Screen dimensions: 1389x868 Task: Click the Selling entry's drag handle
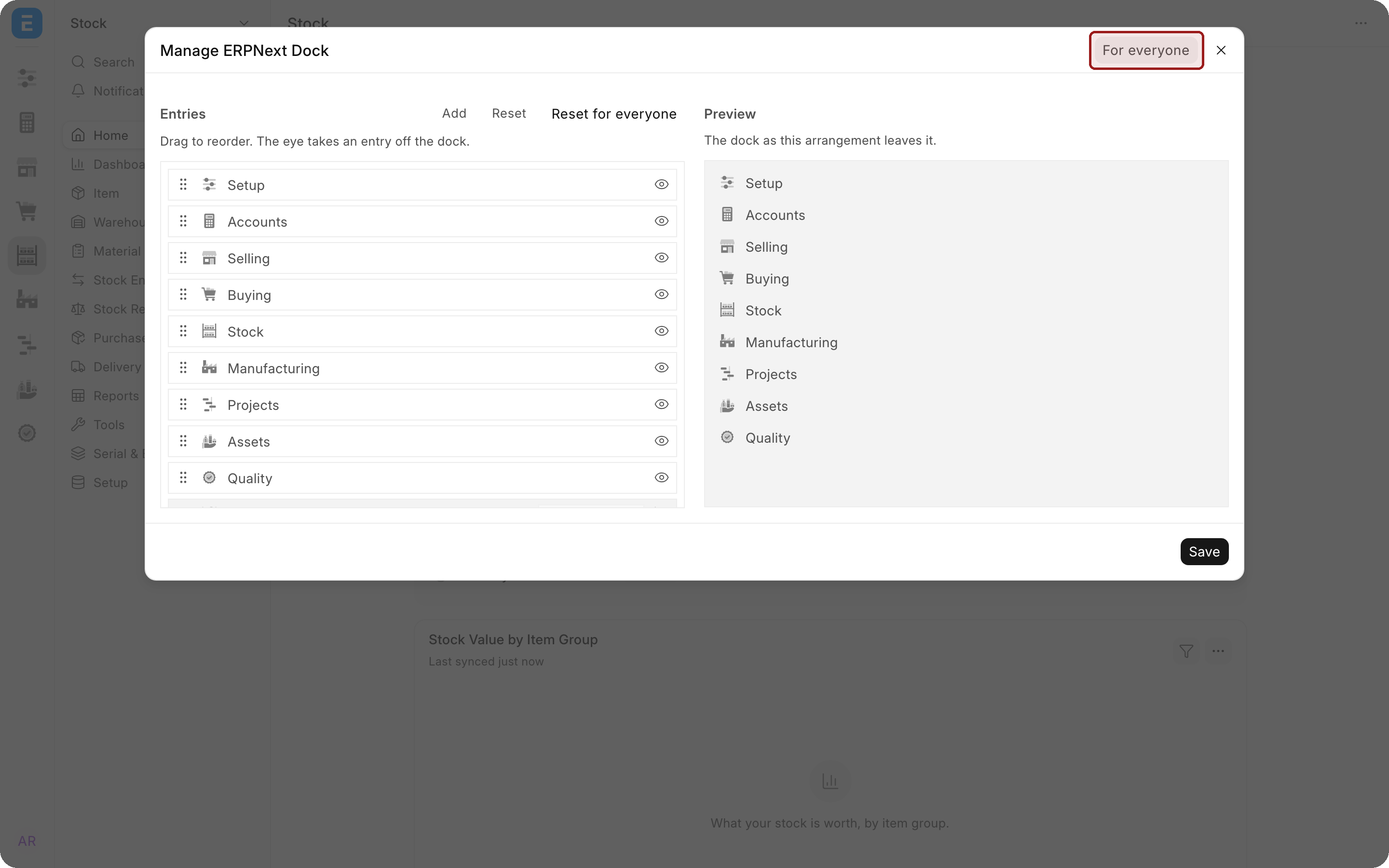pyautogui.click(x=183, y=258)
